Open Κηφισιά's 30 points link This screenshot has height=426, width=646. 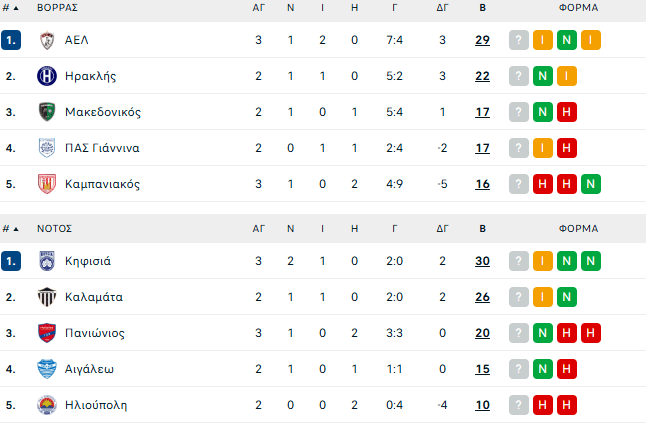click(482, 261)
